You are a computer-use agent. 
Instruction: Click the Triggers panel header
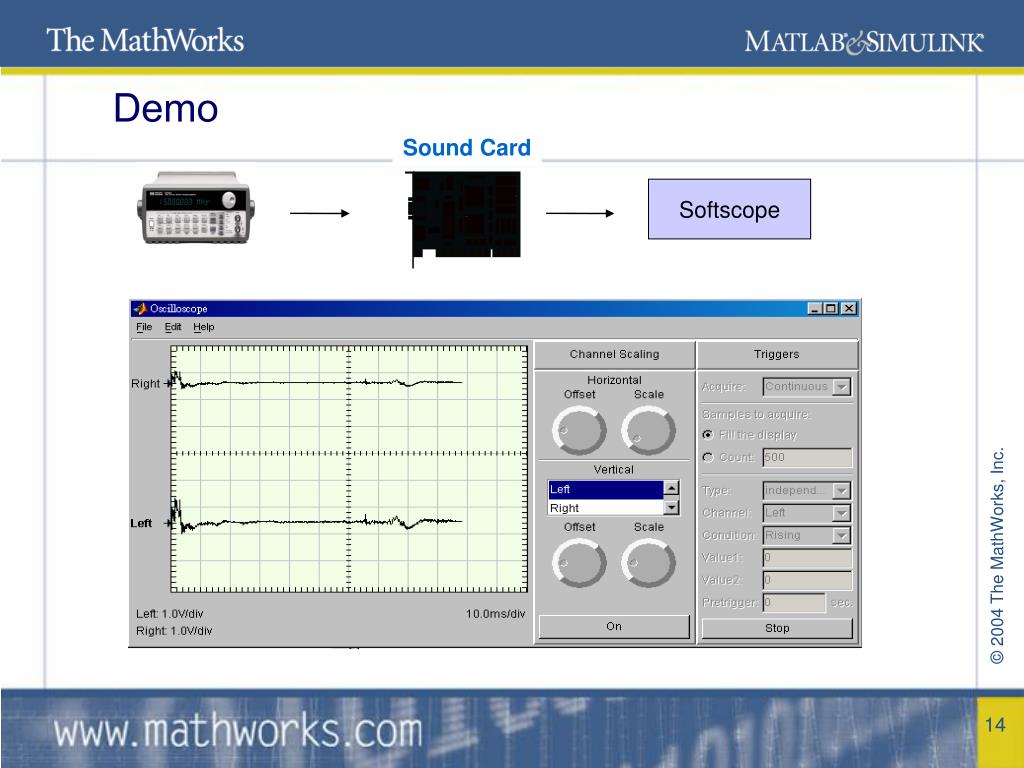[x=776, y=355]
